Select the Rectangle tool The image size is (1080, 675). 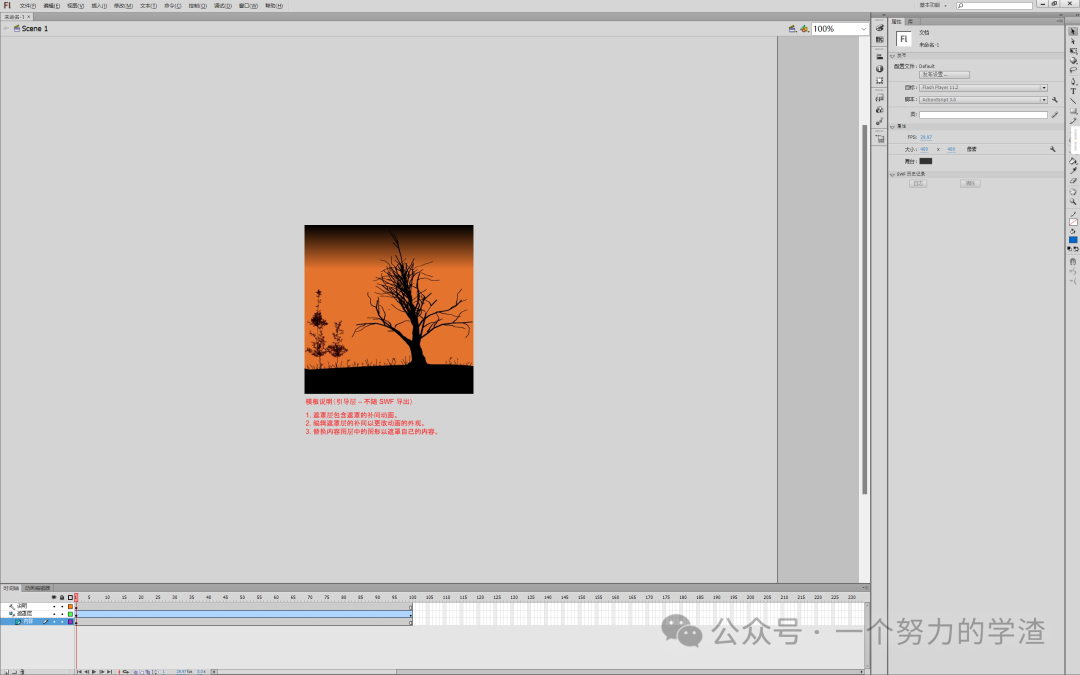(x=1072, y=111)
